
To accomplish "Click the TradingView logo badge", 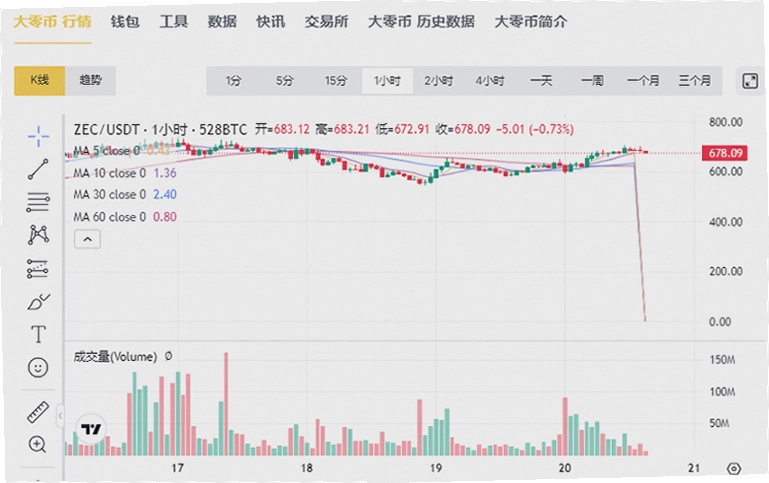I will tap(91, 430).
